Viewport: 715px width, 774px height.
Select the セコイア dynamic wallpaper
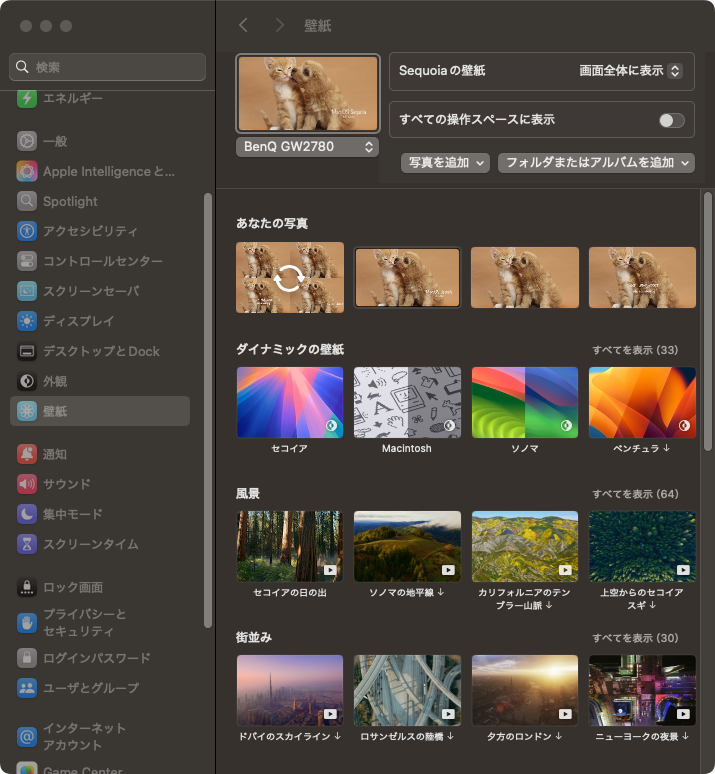(290, 402)
